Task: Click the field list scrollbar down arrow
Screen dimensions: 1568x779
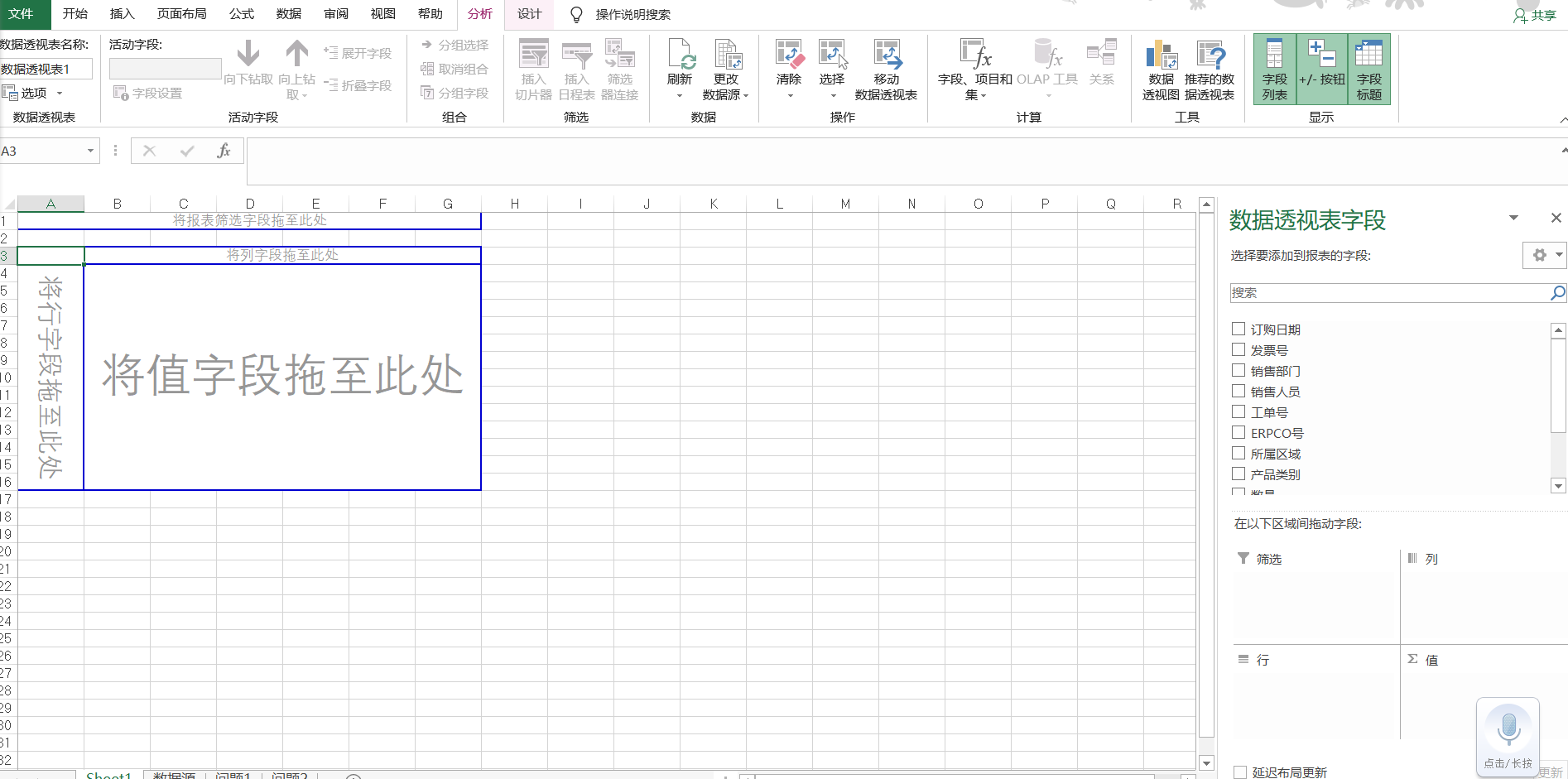Action: coord(1558,486)
